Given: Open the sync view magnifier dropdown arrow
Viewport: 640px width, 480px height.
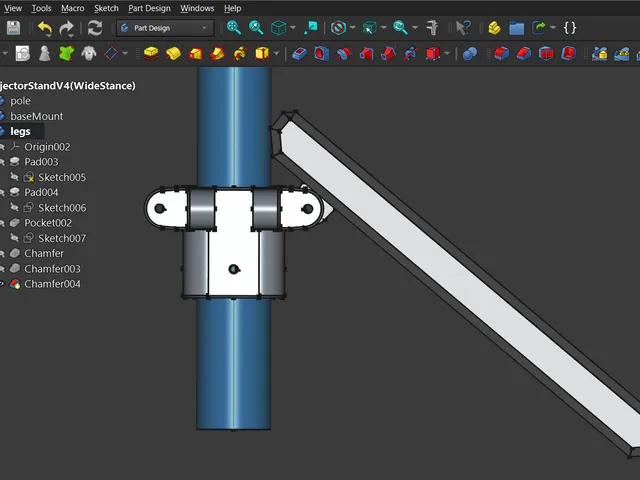Looking at the screenshot, I should click(415, 28).
